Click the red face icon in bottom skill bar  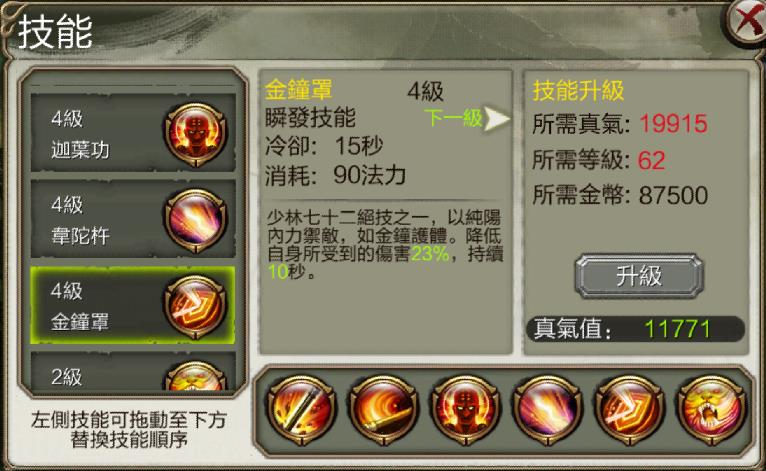point(466,409)
